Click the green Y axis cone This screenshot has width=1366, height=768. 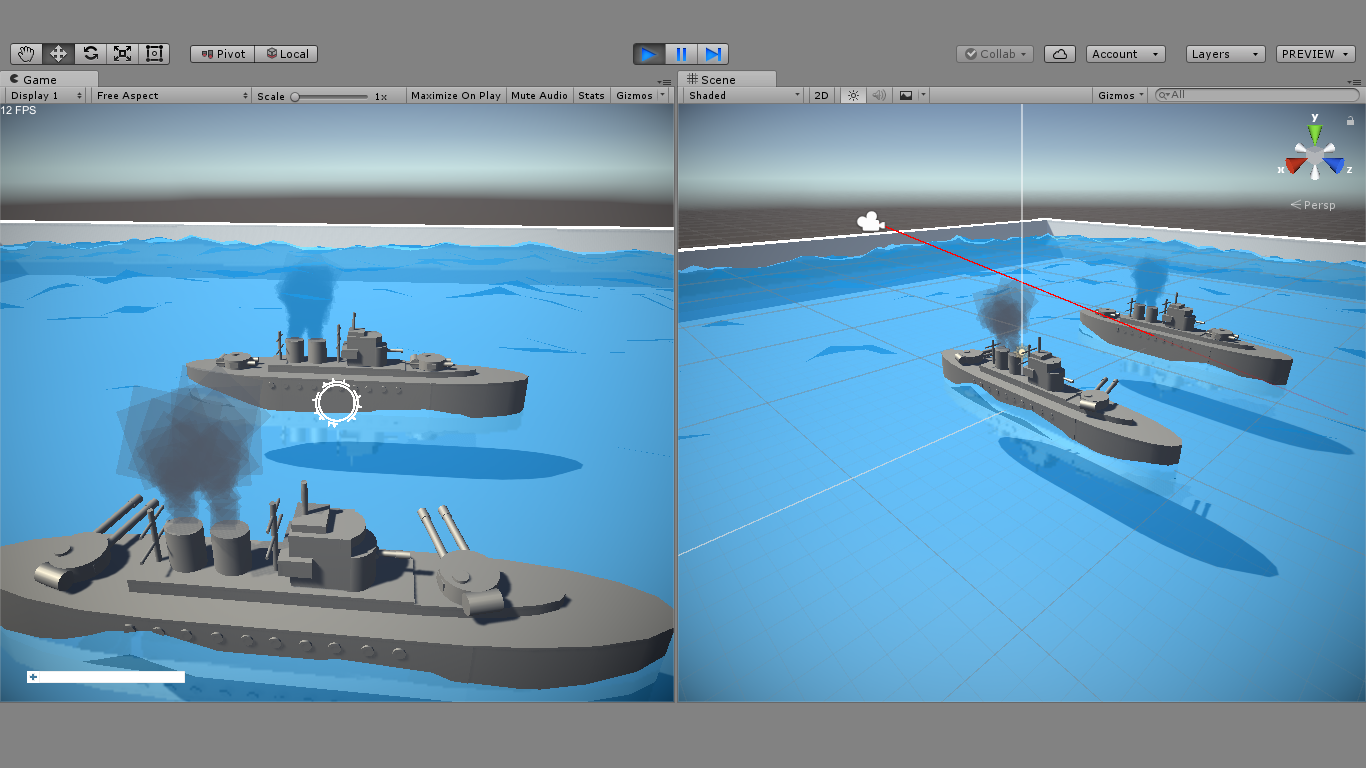1315,132
